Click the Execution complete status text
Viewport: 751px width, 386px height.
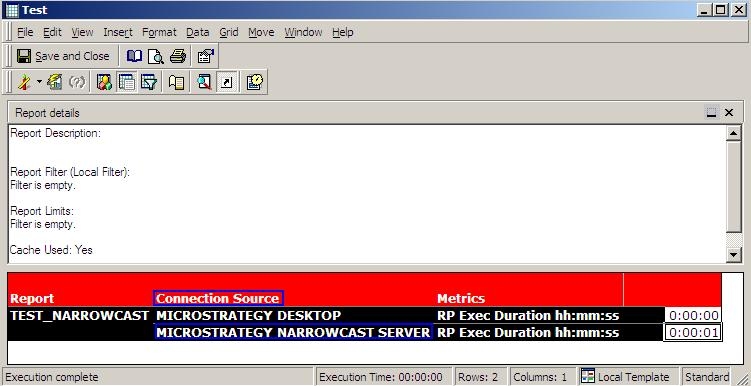pos(52,377)
